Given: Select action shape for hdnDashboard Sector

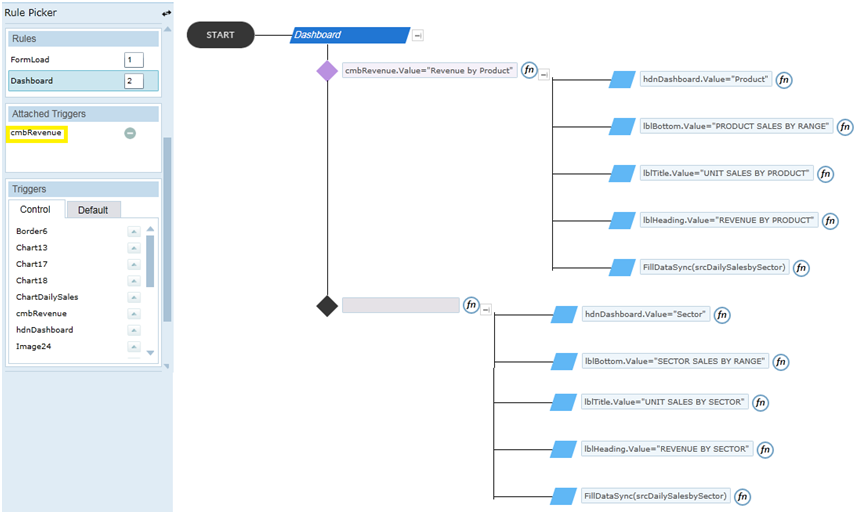Looking at the screenshot, I should [x=564, y=315].
